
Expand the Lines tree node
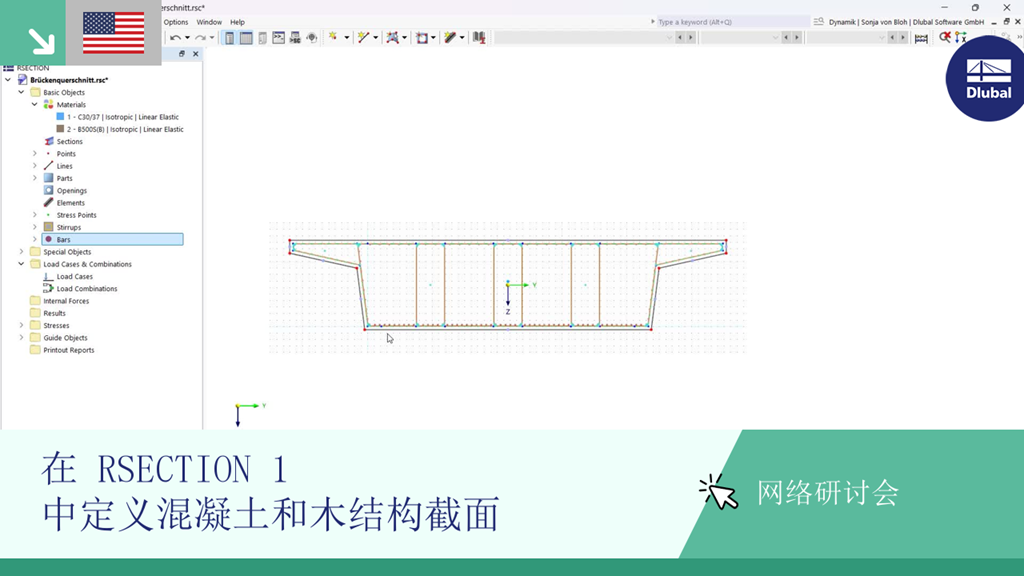(35, 166)
